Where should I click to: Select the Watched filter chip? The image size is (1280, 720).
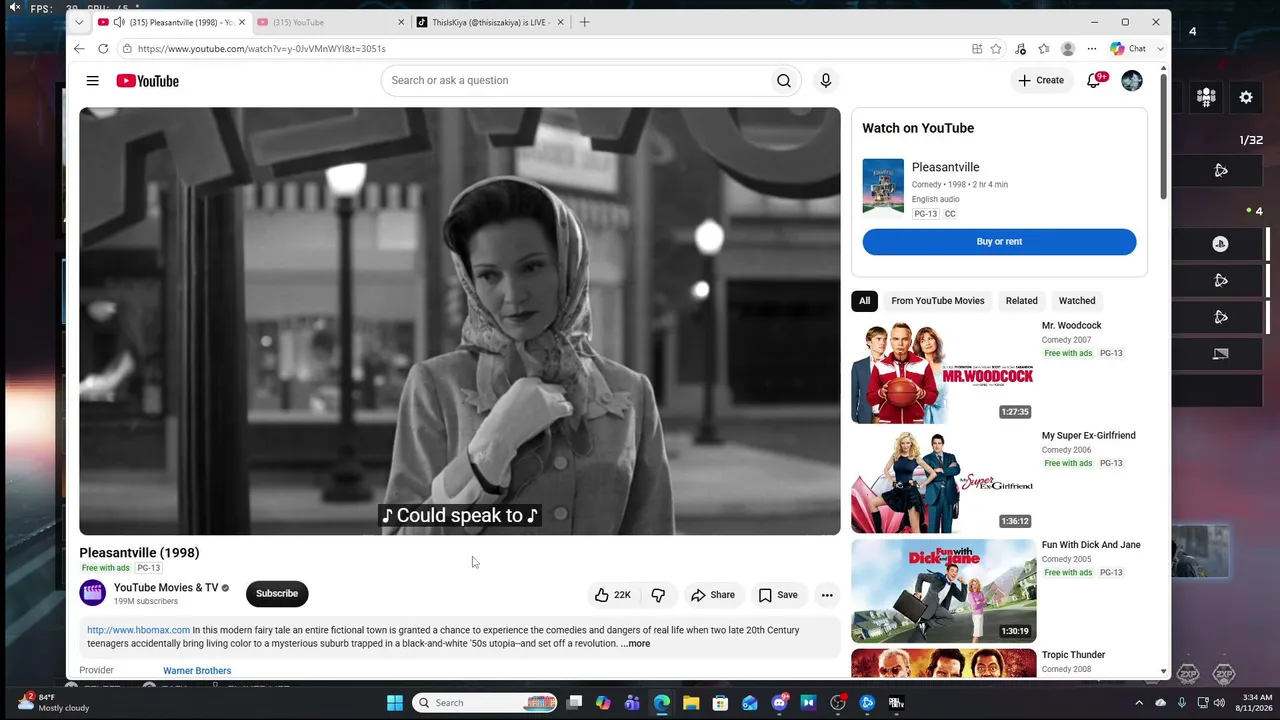tap(1077, 301)
